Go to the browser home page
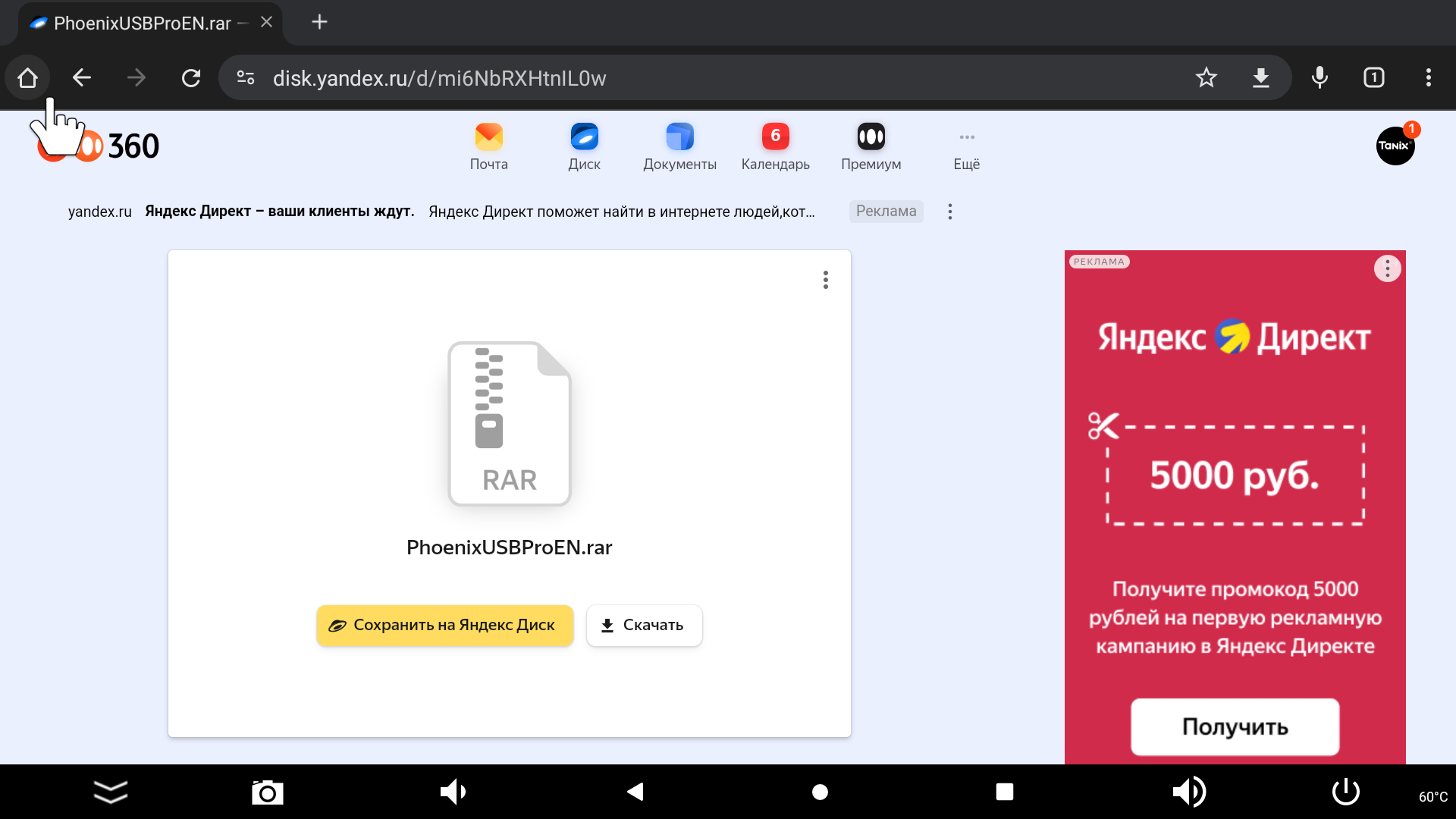 [x=28, y=77]
